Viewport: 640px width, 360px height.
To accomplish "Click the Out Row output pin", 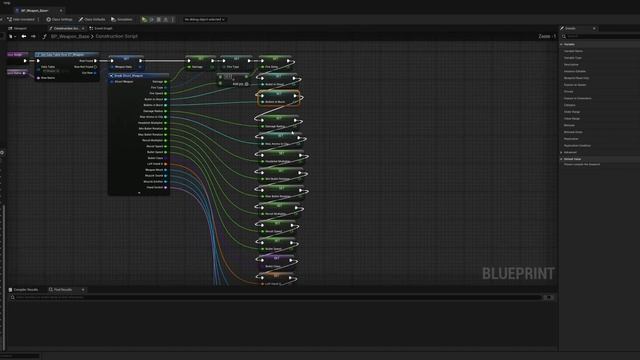I will (x=96, y=73).
